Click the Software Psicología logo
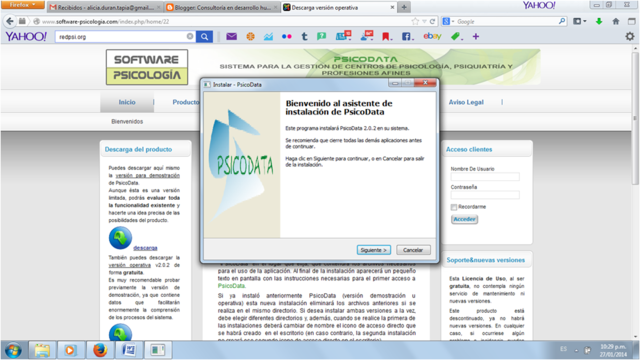Screen dimensions: 640x360 pyautogui.click(x=147, y=67)
